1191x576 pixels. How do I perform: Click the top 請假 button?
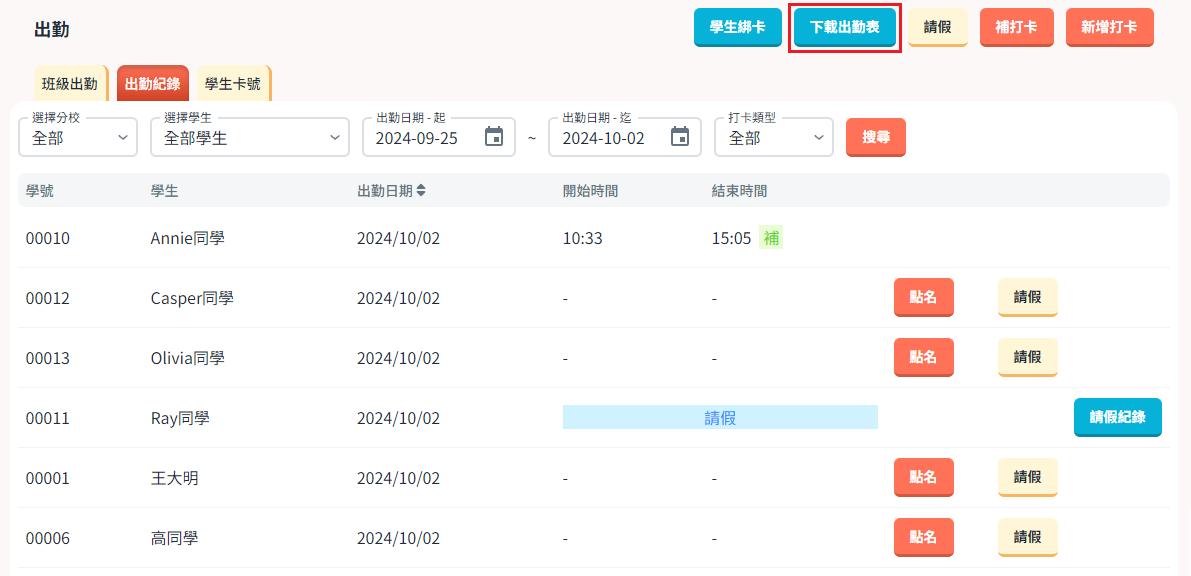tap(938, 27)
